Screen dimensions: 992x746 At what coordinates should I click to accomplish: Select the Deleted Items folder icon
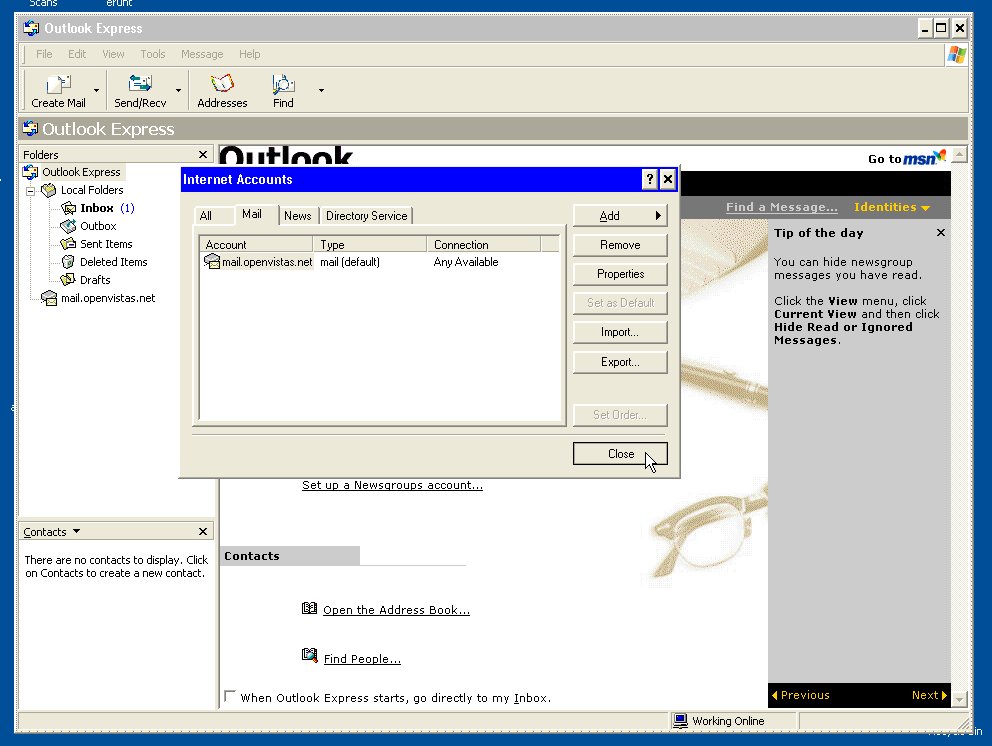point(68,262)
